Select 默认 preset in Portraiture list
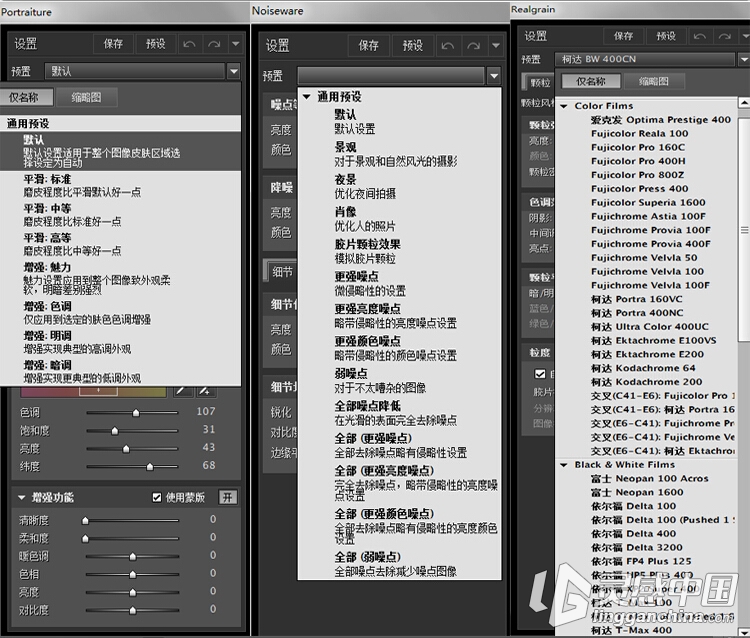Screen dimensions: 750x638 click(120, 151)
